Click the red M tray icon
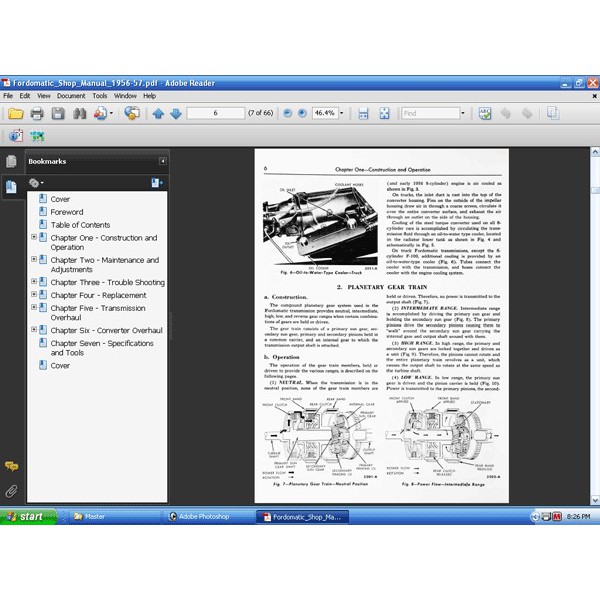 click(x=557, y=517)
